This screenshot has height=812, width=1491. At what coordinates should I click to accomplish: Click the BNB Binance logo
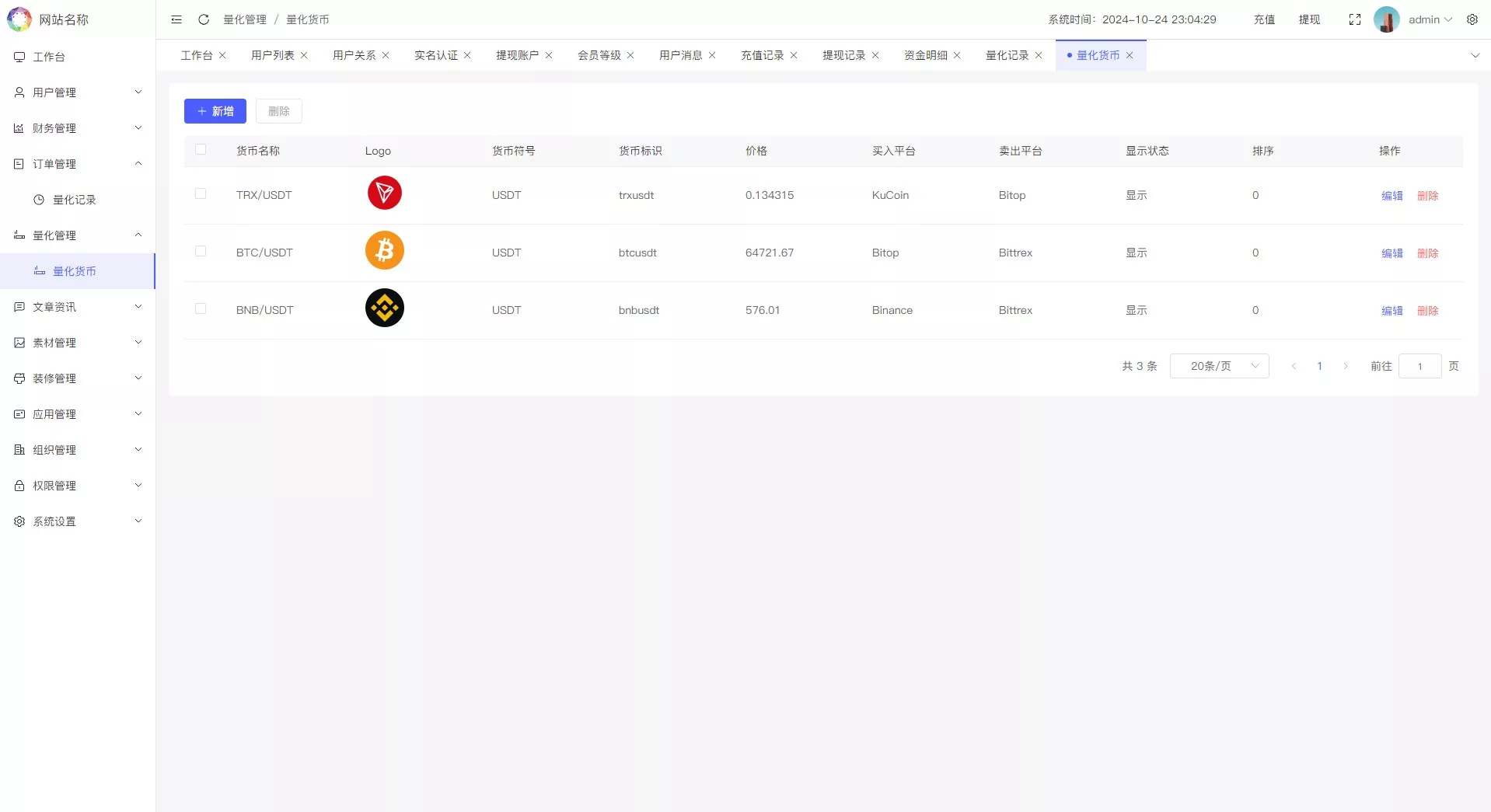click(x=384, y=308)
